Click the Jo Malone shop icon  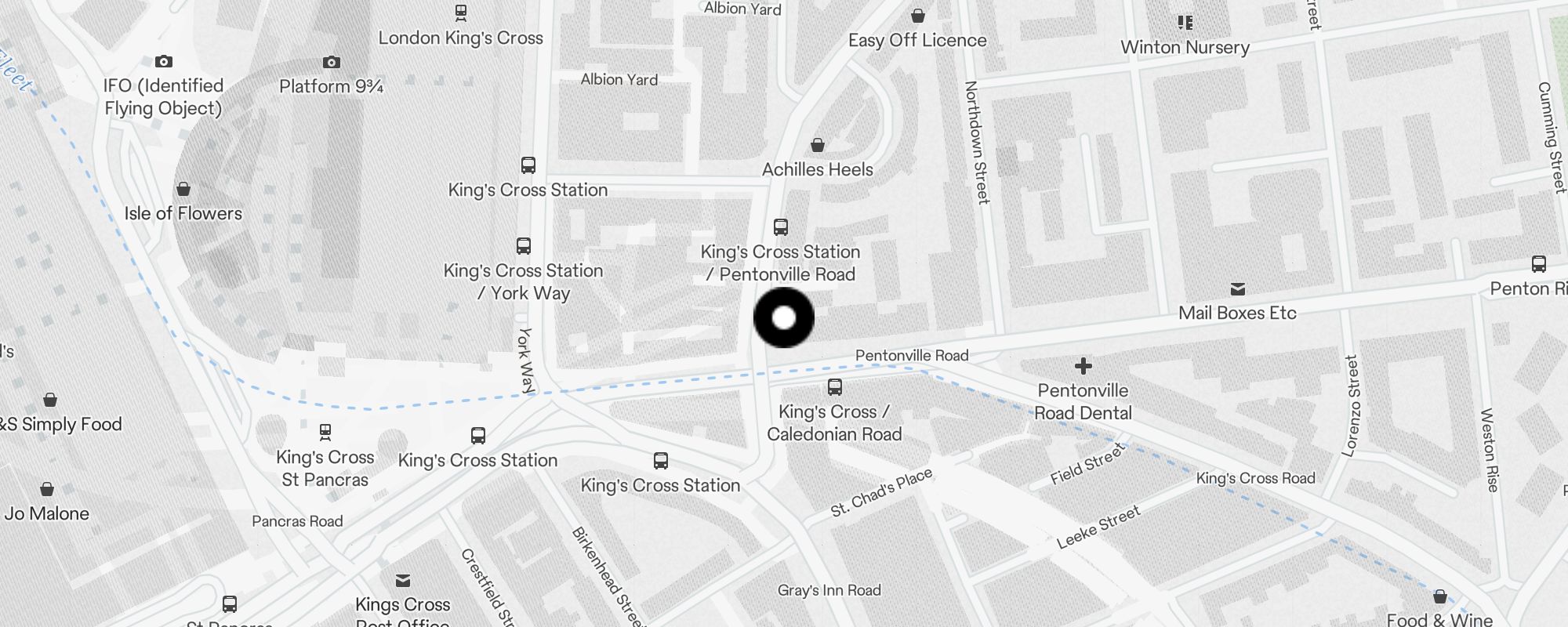[x=47, y=489]
